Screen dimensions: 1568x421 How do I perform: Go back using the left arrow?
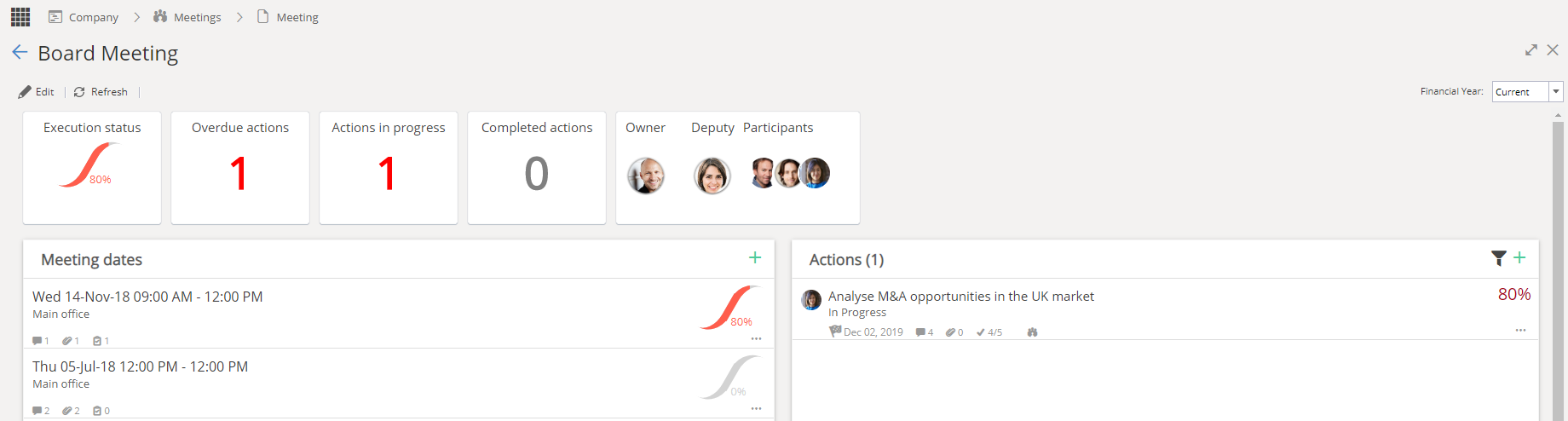pyautogui.click(x=20, y=53)
